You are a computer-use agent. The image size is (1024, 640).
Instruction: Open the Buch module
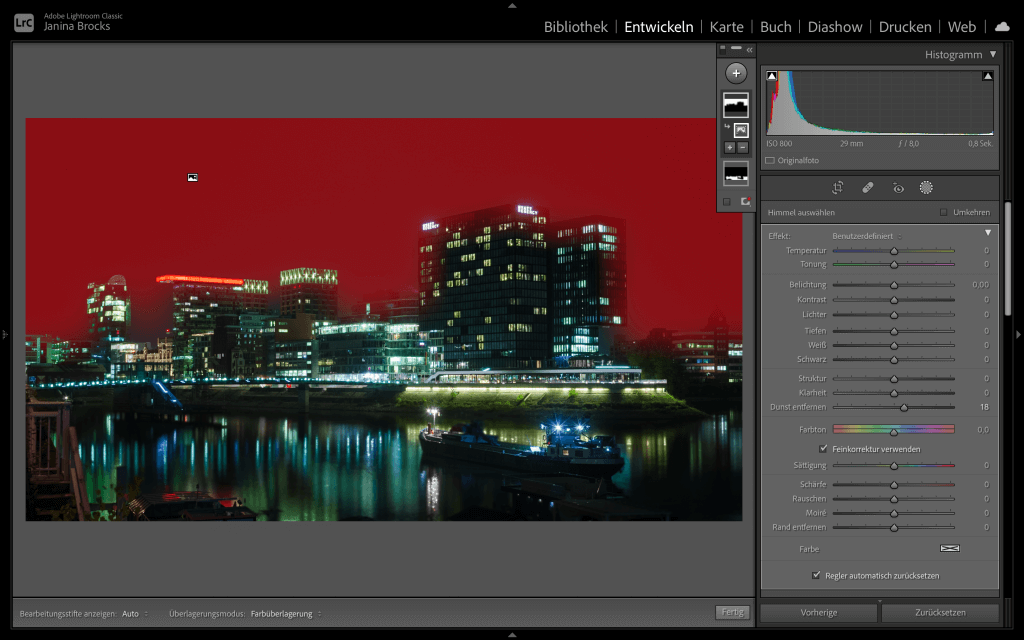pos(775,27)
